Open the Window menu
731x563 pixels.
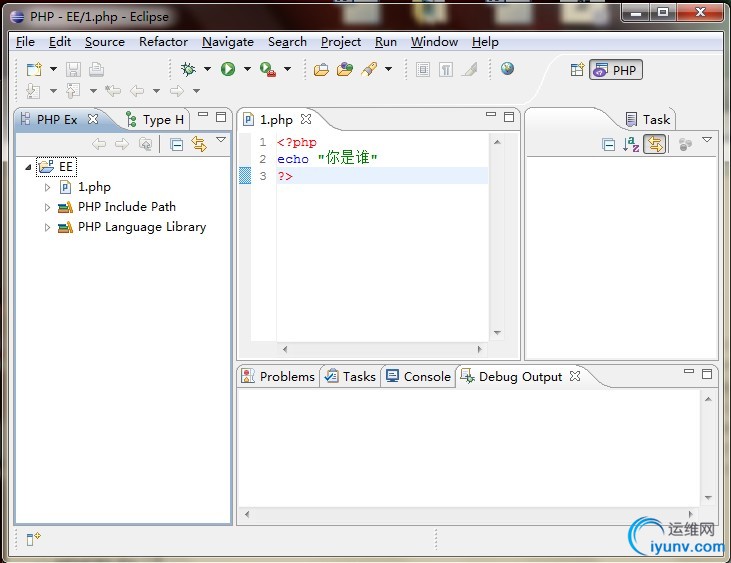tap(434, 42)
